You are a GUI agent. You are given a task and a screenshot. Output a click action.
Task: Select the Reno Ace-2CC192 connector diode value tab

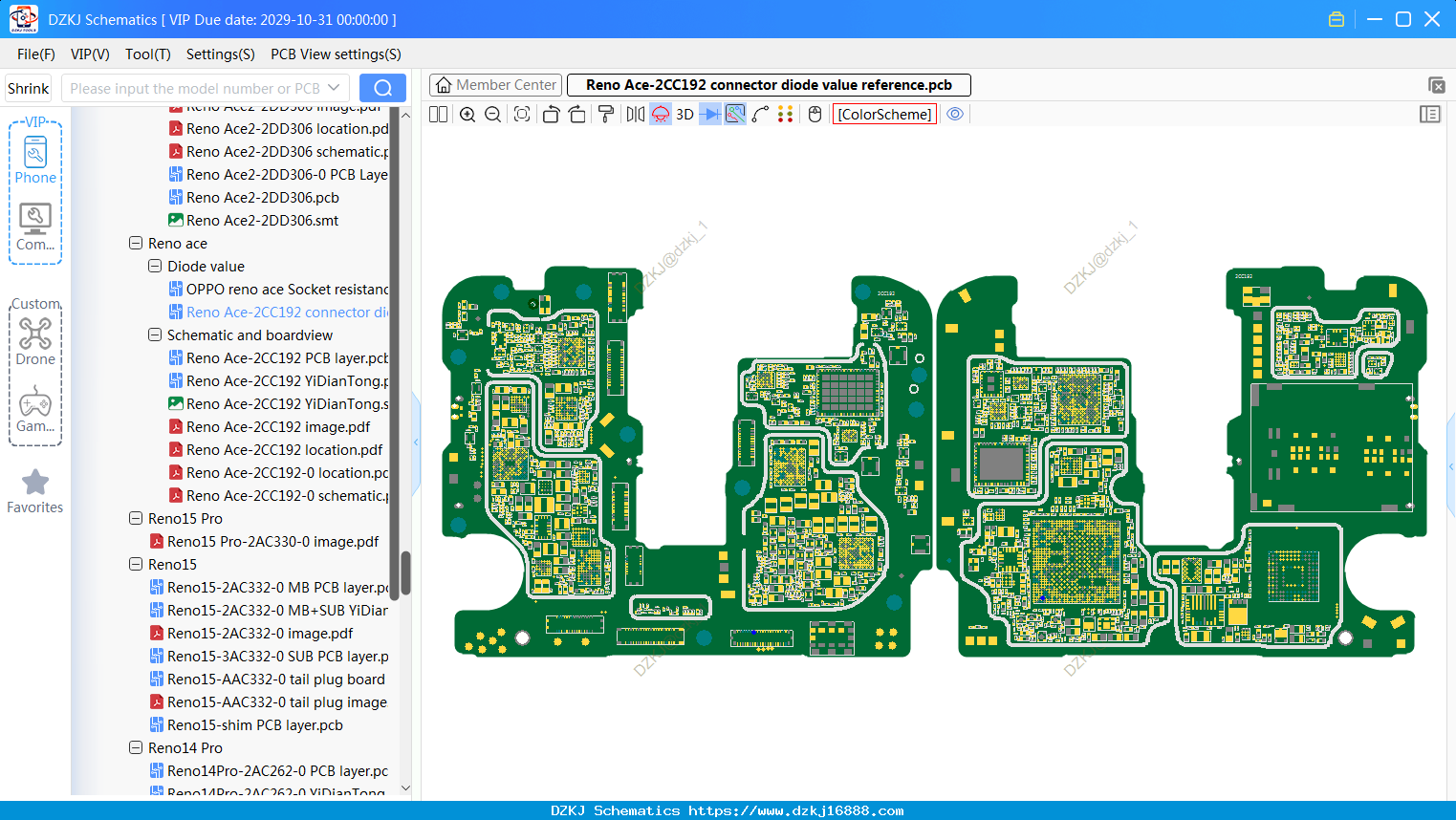(769, 85)
